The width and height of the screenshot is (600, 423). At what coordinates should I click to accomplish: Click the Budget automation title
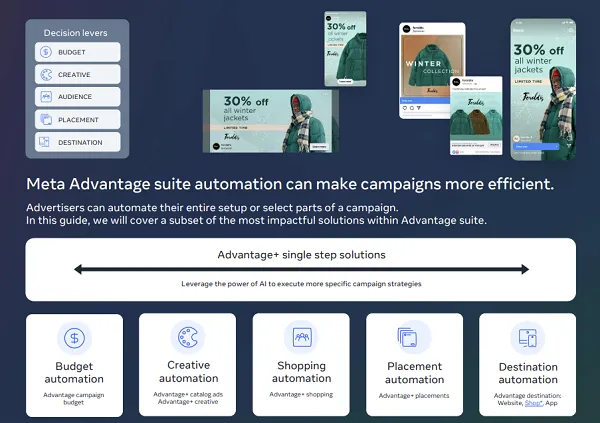coord(74,372)
